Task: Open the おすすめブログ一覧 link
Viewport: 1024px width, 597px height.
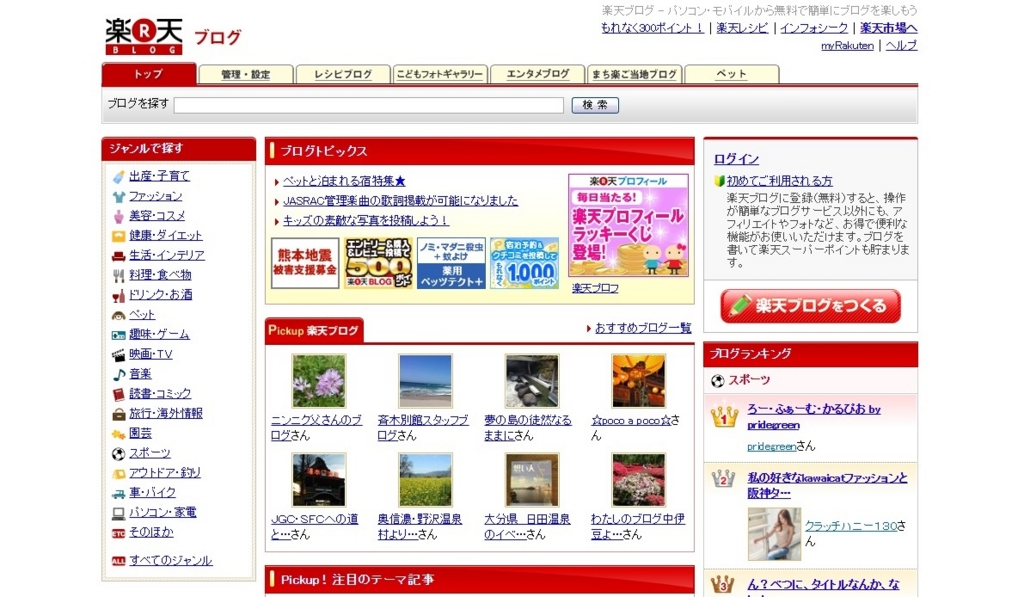Action: click(x=643, y=328)
